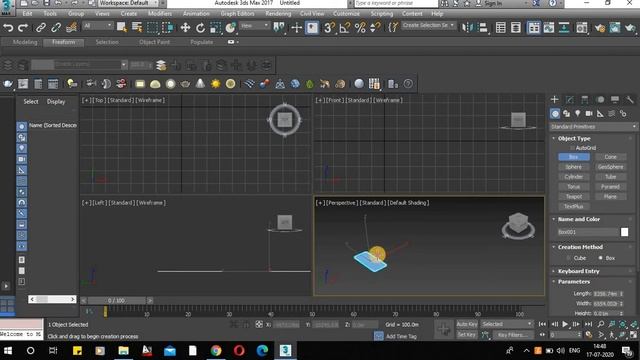Select the Box creation method radio
The image size is (640, 360).
[600, 258]
